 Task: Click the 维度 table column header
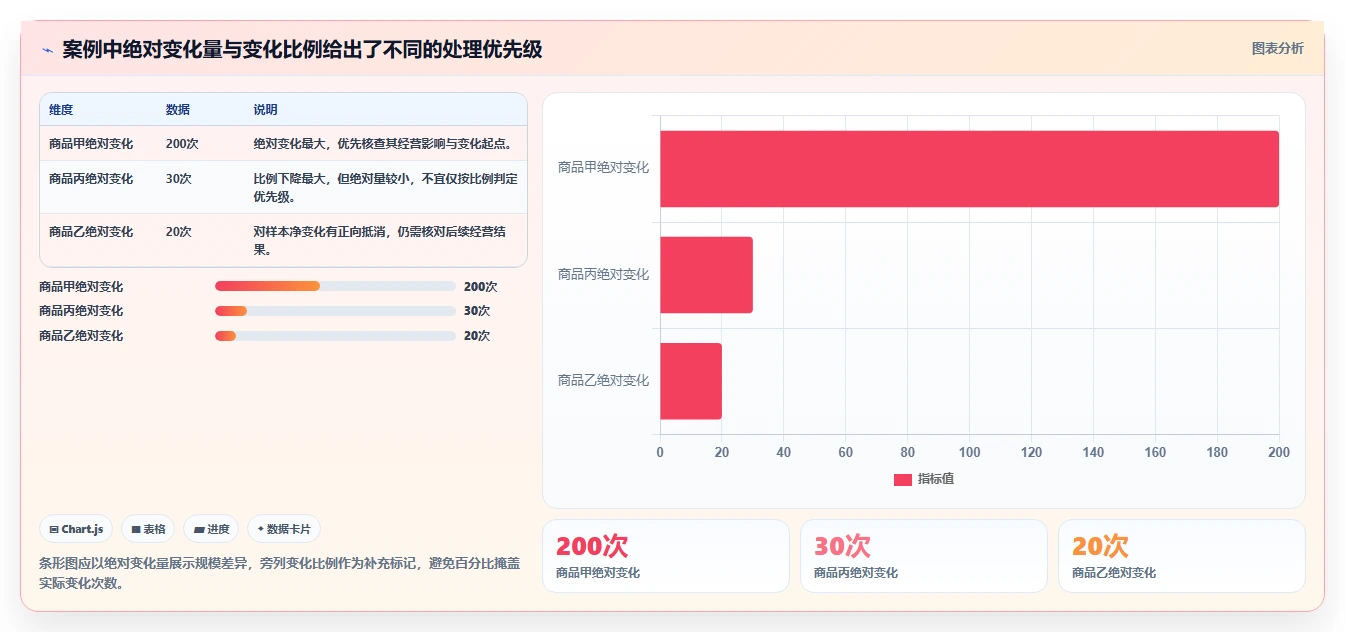coord(61,110)
